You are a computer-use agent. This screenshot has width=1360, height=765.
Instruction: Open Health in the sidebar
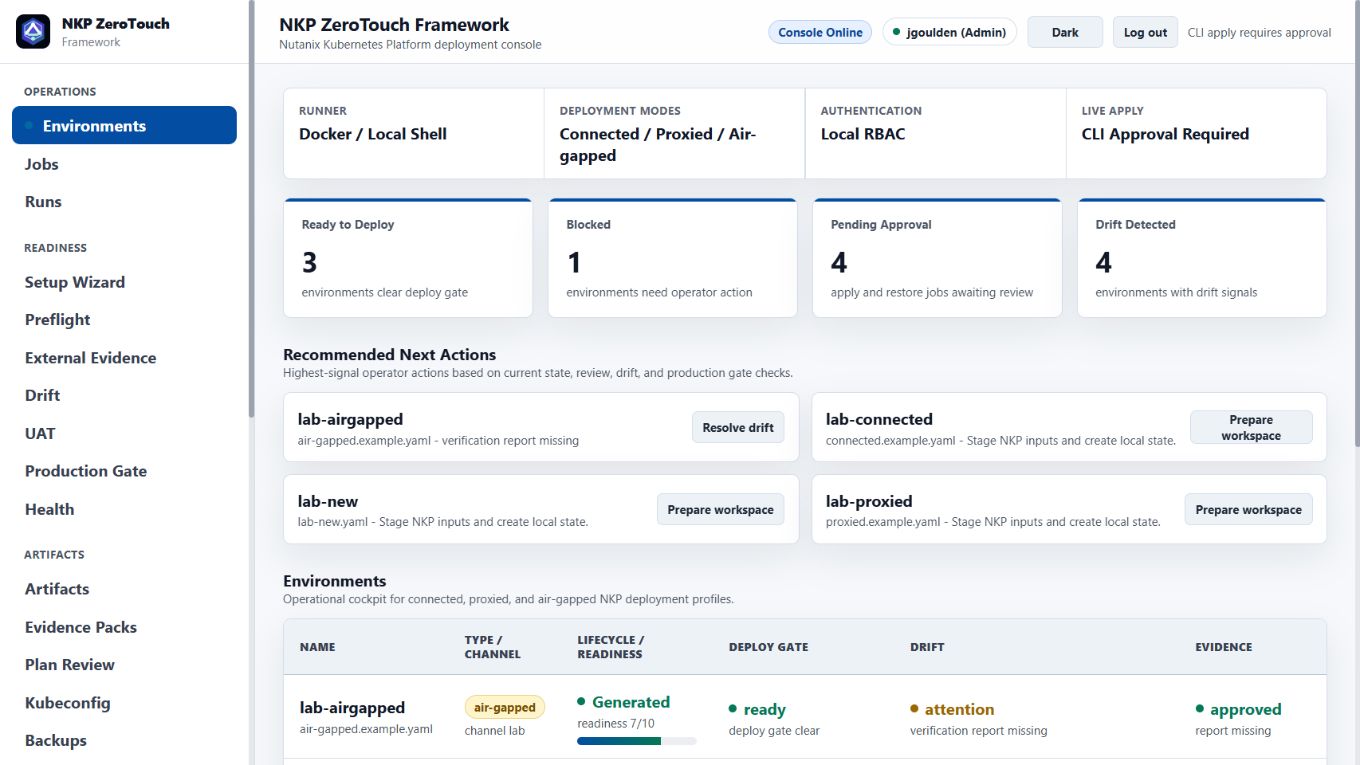point(50,509)
